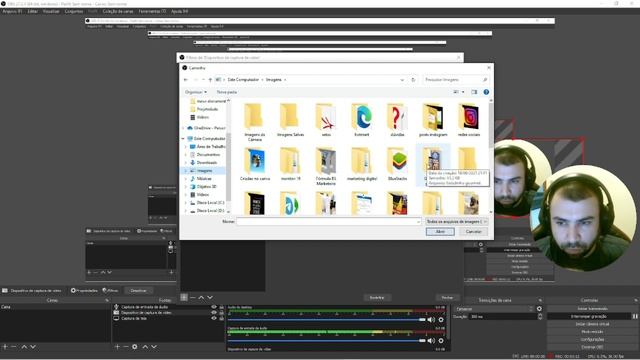Open Configurações in Controles
The image size is (640, 360).
pos(592,339)
